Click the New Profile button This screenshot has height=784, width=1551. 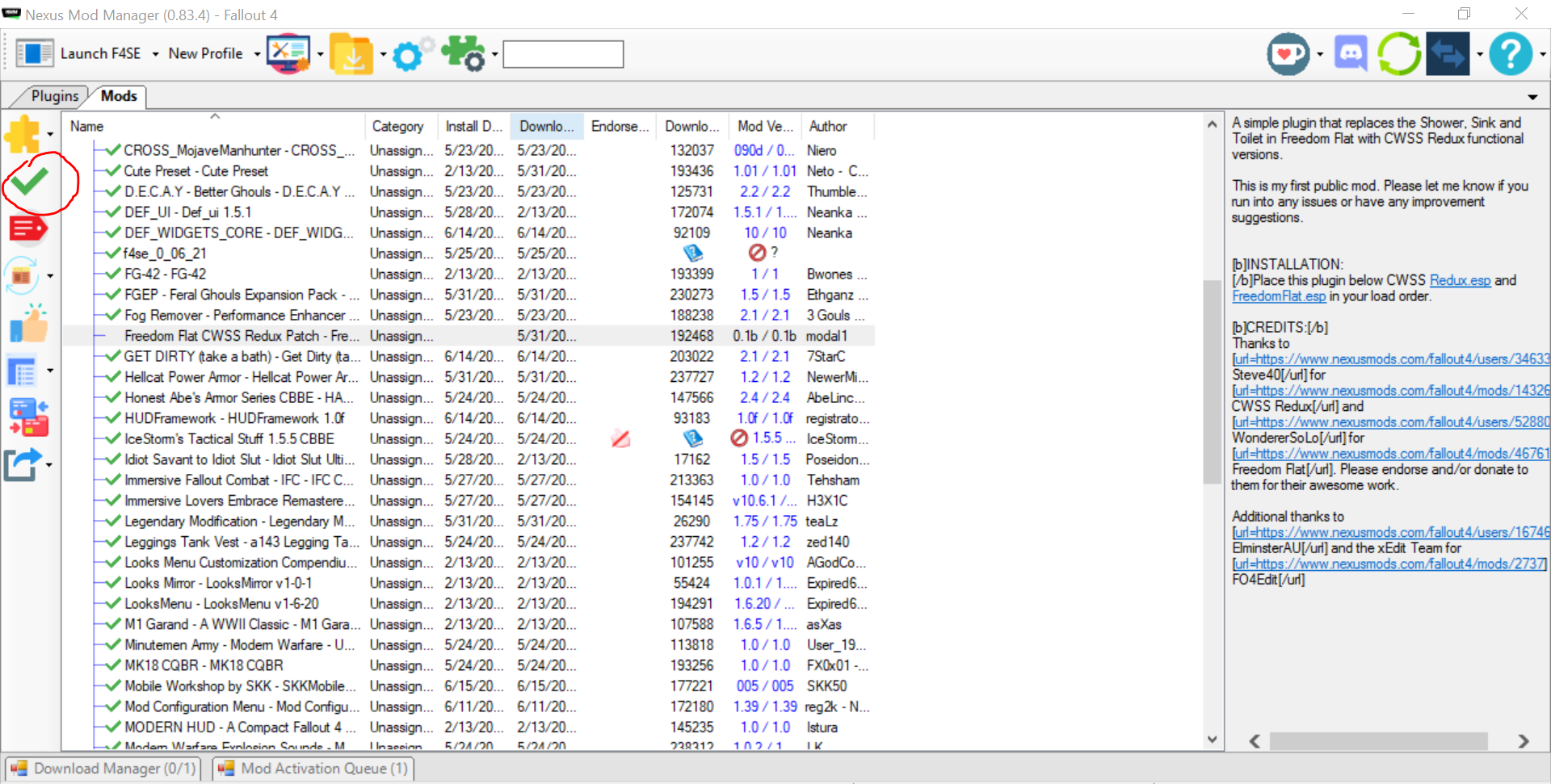coord(205,53)
